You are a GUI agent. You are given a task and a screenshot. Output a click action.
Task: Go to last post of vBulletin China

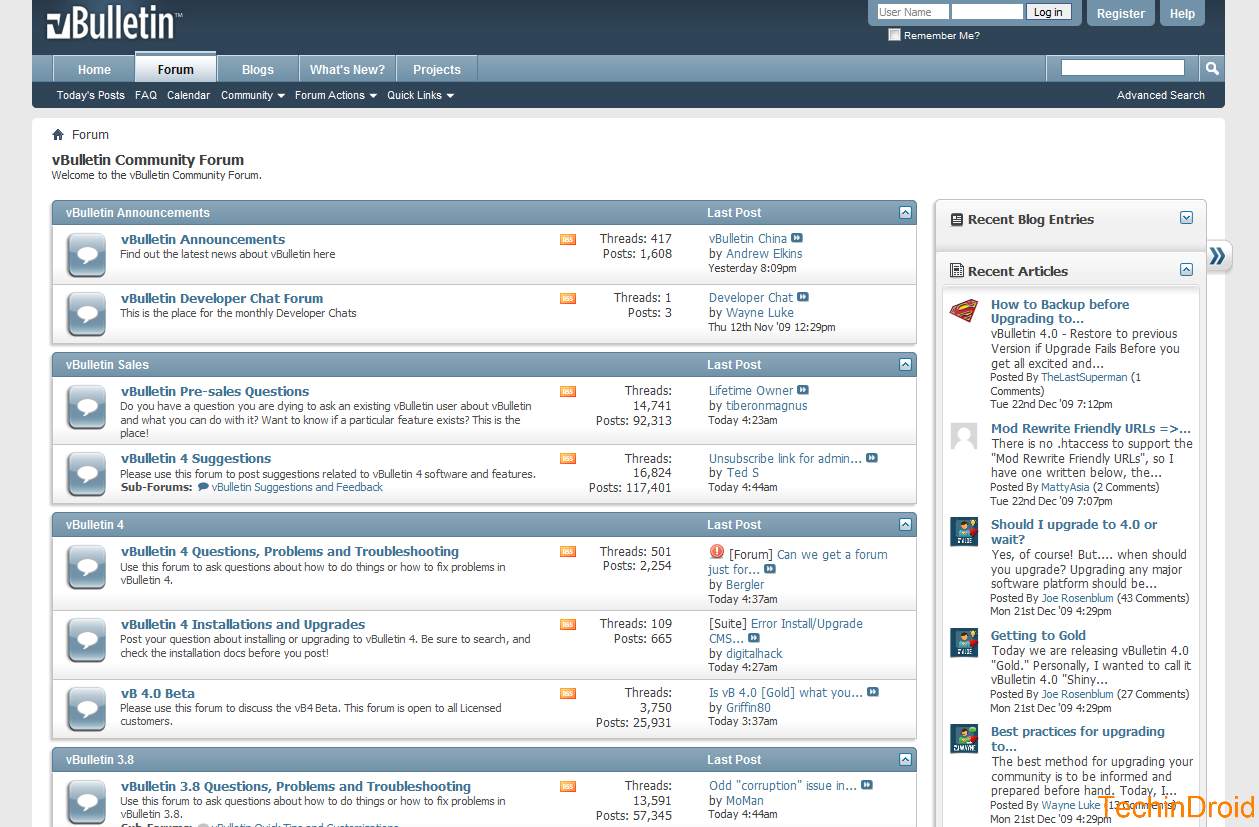797,238
